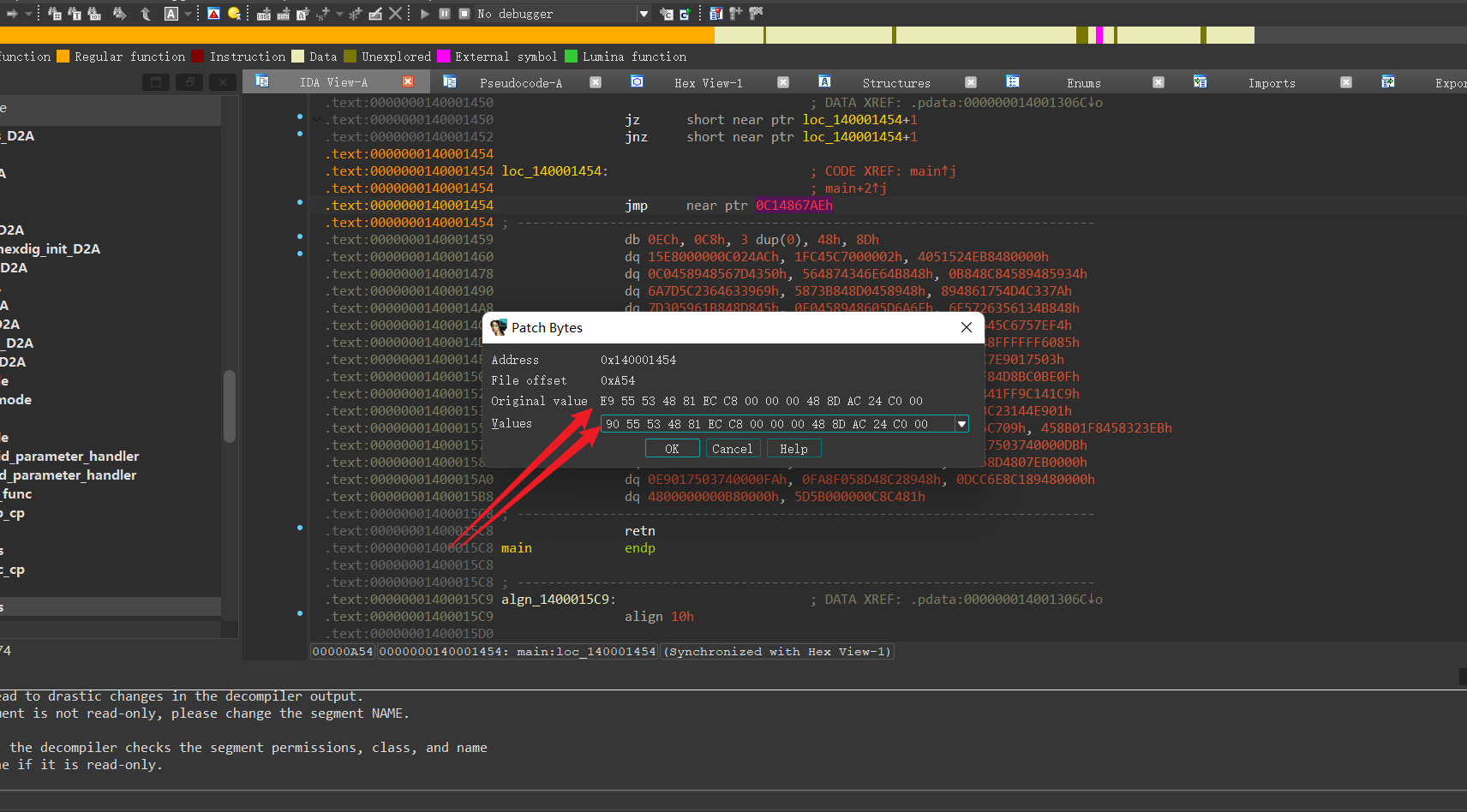Click the first binoculars search icon in toolbar
The width and height of the screenshot is (1467, 812).
55,14
